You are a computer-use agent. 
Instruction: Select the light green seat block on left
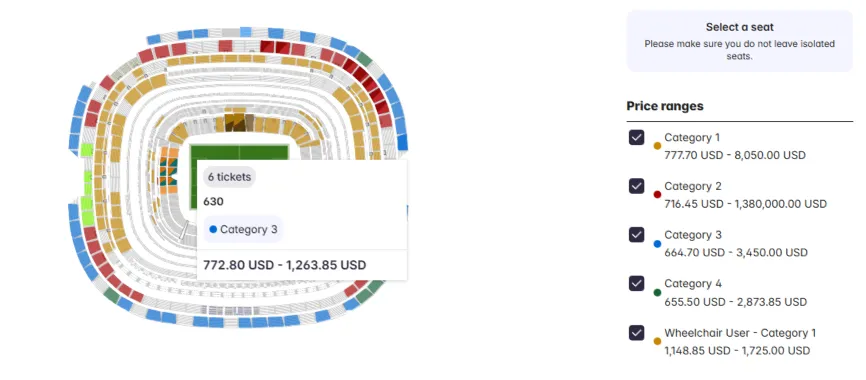(x=86, y=150)
